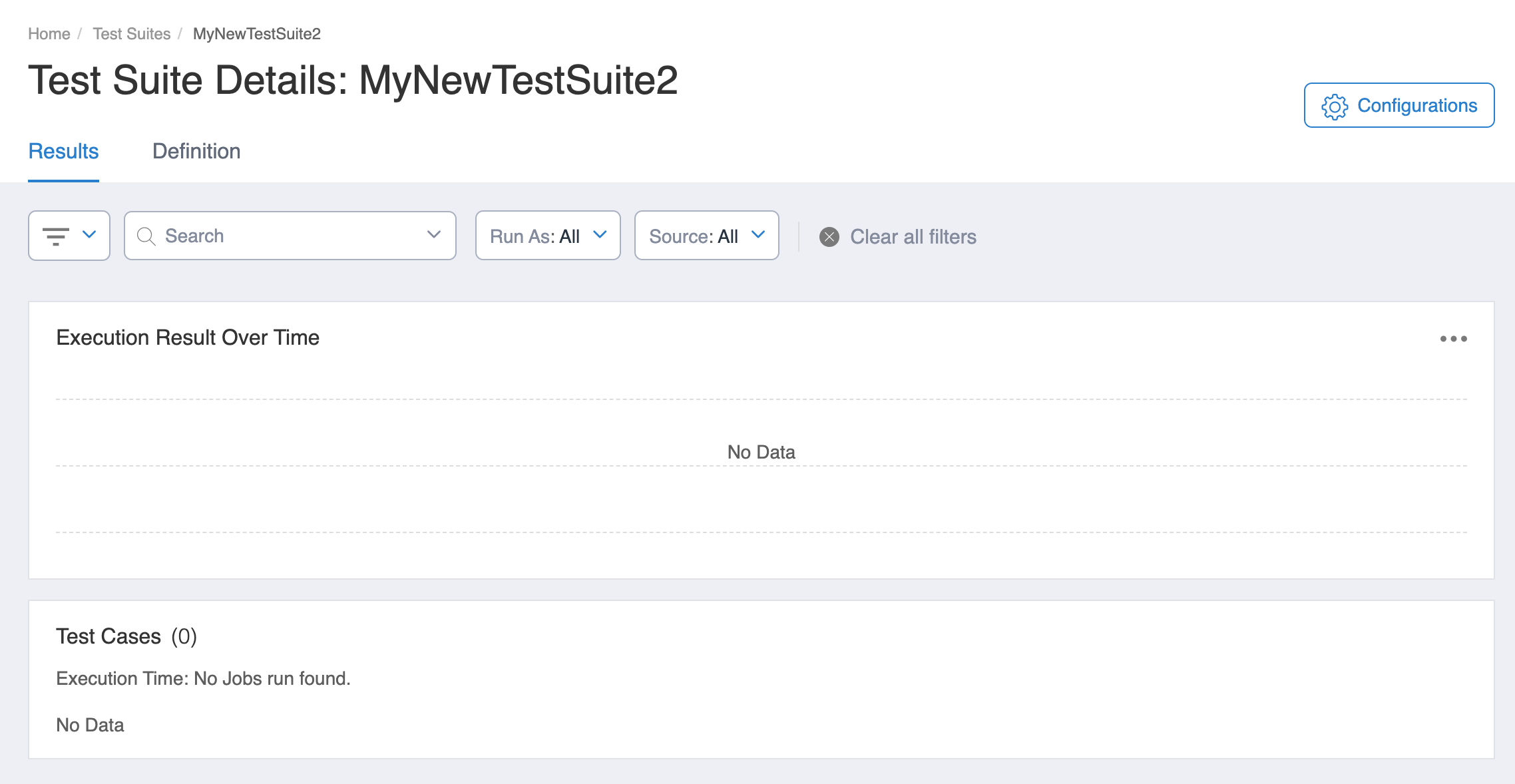The width and height of the screenshot is (1515, 784).
Task: Click Clear all filters text
Action: 913,237
